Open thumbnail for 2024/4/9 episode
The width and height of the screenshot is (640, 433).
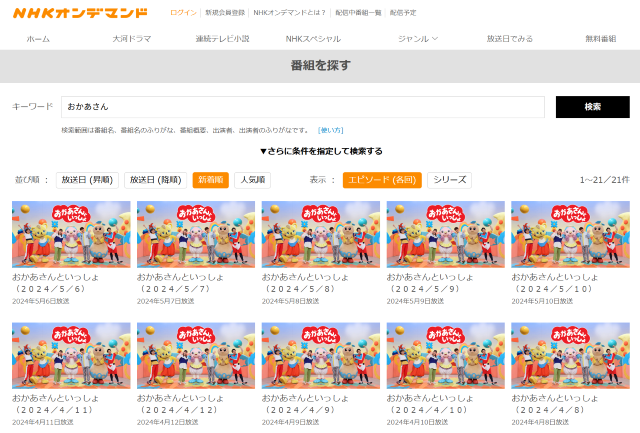pos(321,356)
